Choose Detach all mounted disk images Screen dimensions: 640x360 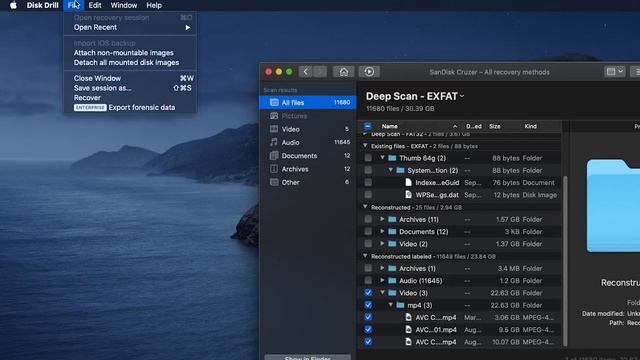[130, 62]
